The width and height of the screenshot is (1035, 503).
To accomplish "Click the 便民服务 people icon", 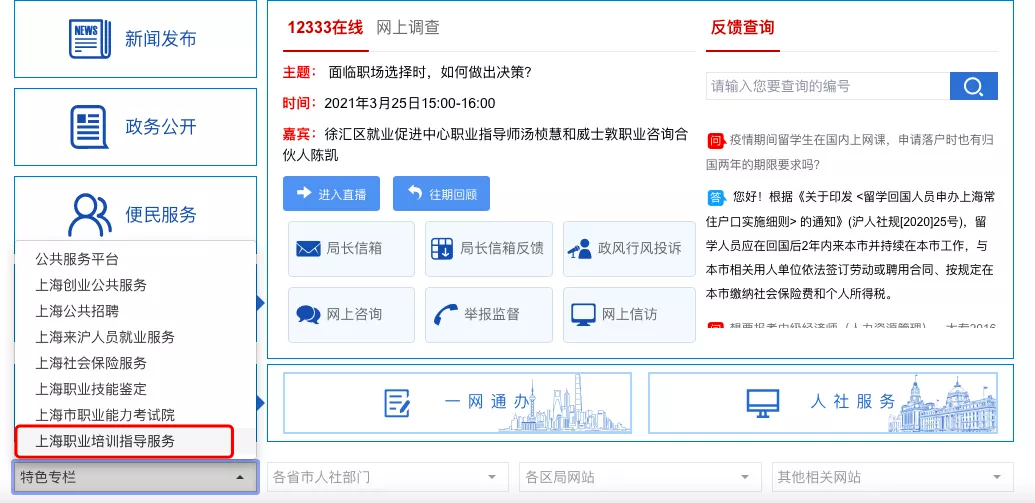I will click(x=88, y=214).
